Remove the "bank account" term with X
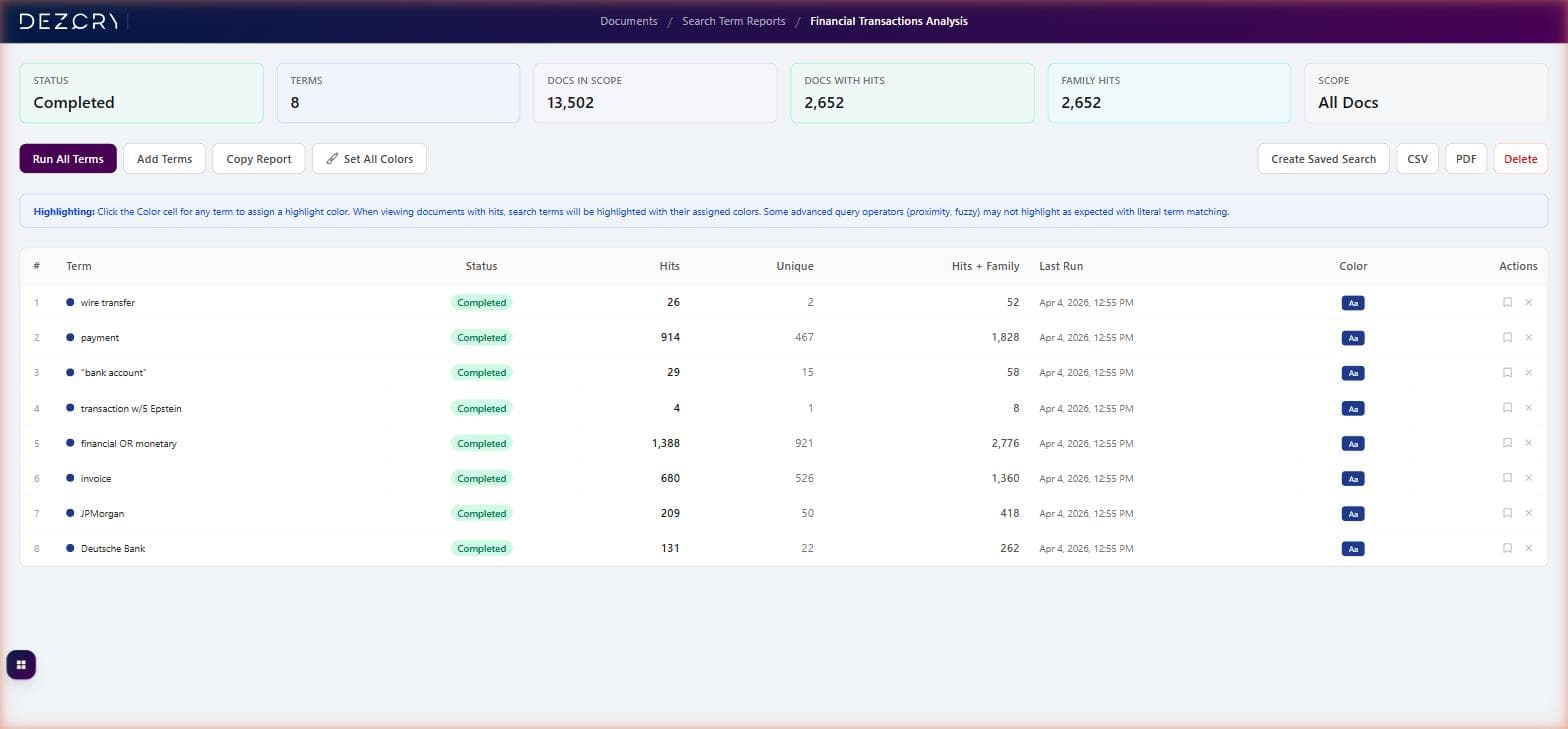This screenshot has width=1568, height=729. point(1528,373)
